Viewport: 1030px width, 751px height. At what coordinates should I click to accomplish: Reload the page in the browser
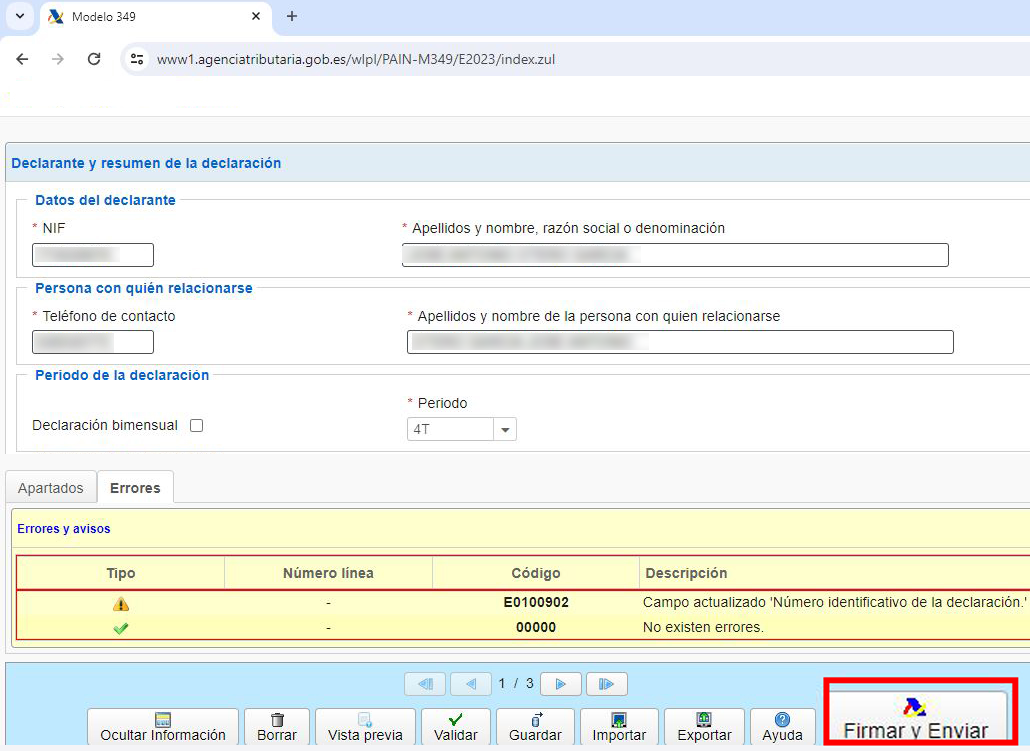point(94,59)
